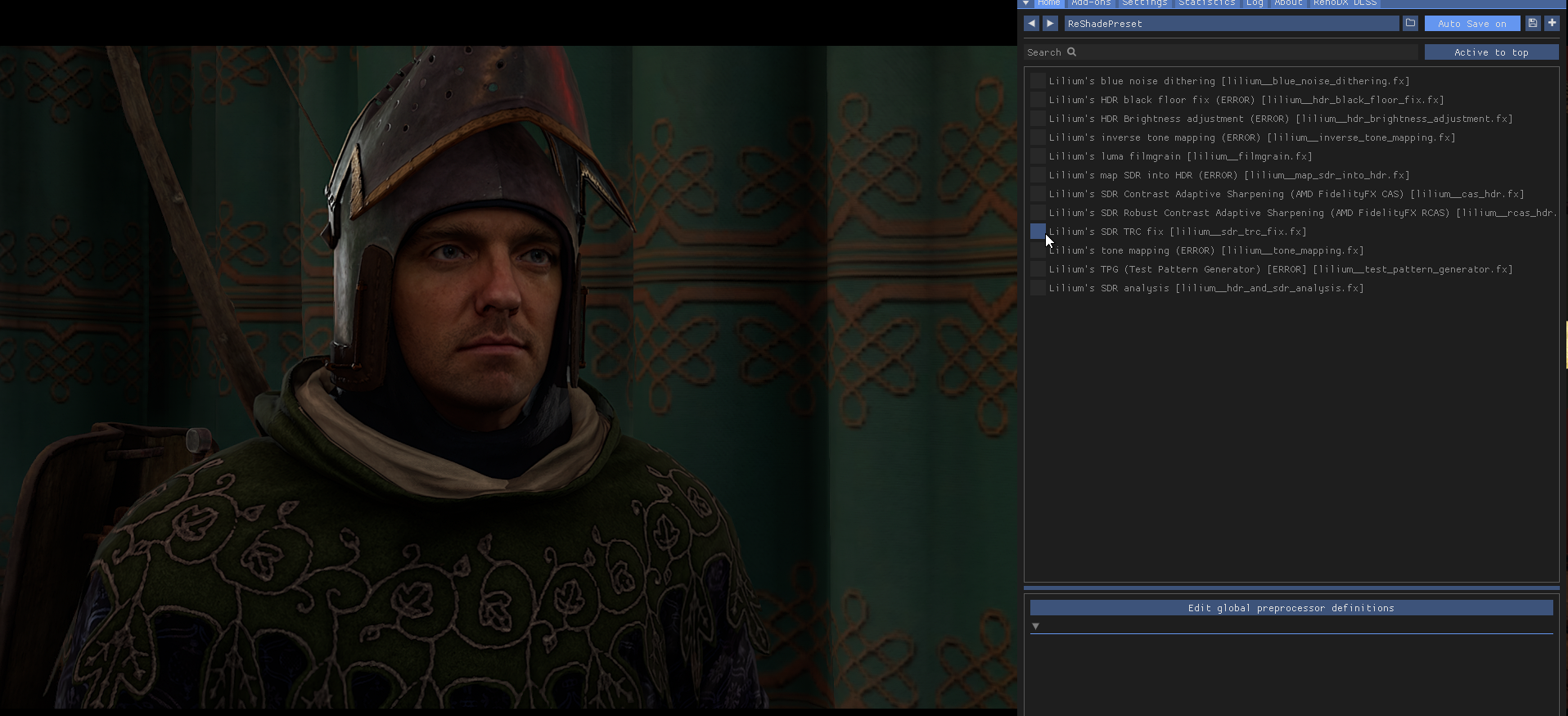Open the Settings tab
Viewport: 1568px width, 716px height.
click(1144, 3)
